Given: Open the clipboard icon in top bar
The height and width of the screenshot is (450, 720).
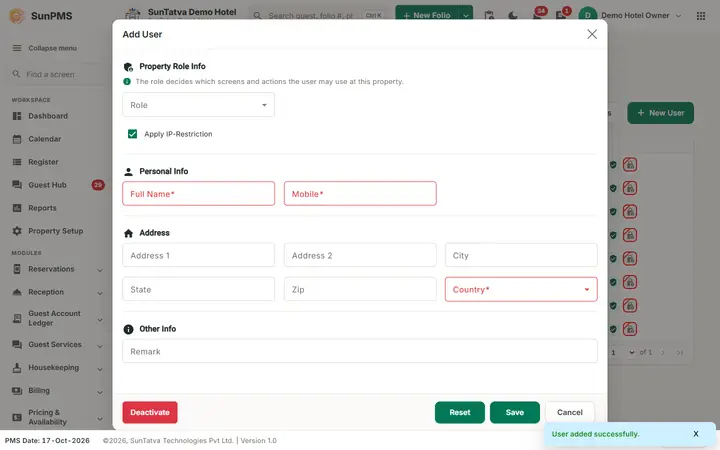Looking at the screenshot, I should point(489,16).
